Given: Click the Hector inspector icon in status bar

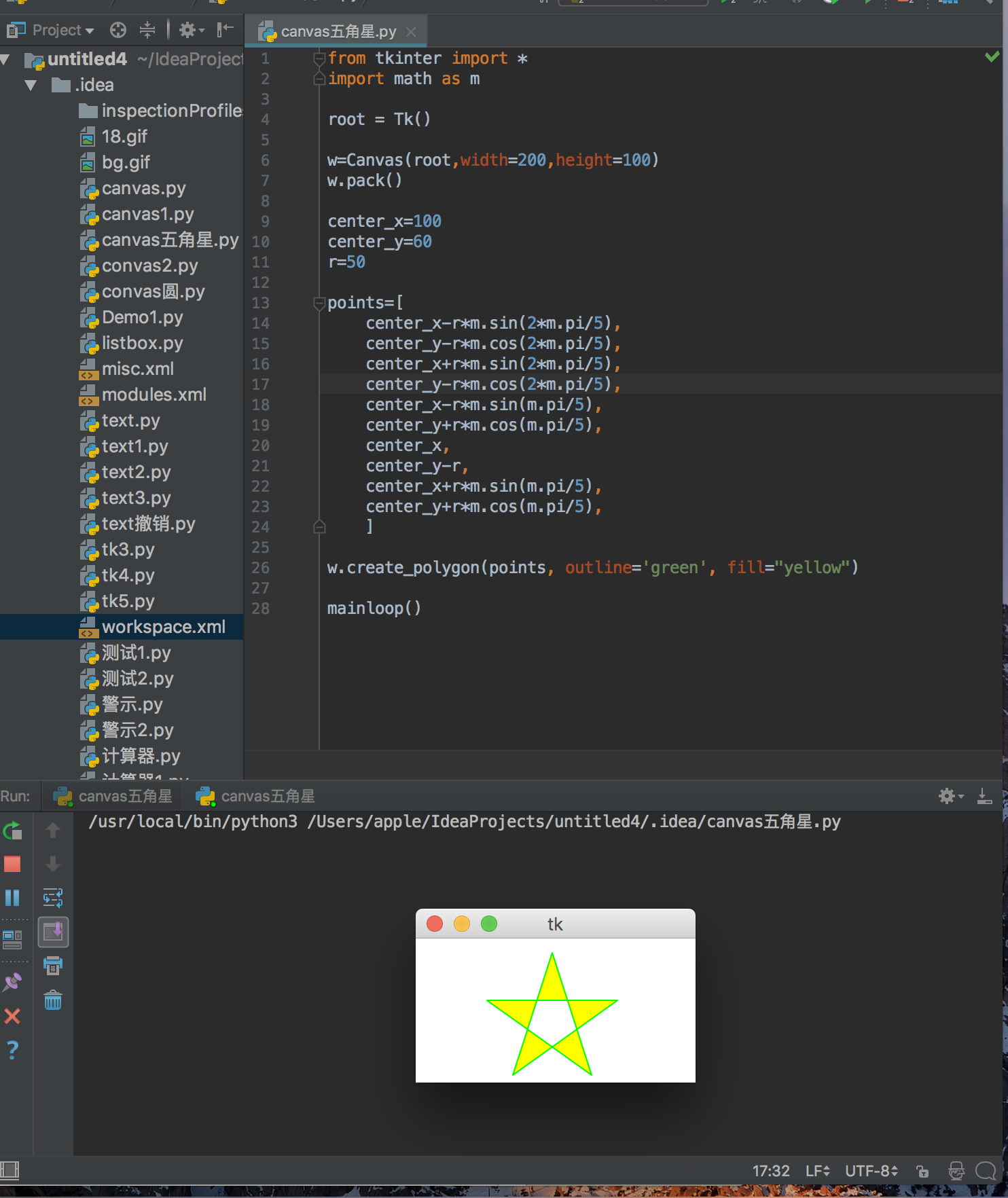Looking at the screenshot, I should coord(956,1171).
